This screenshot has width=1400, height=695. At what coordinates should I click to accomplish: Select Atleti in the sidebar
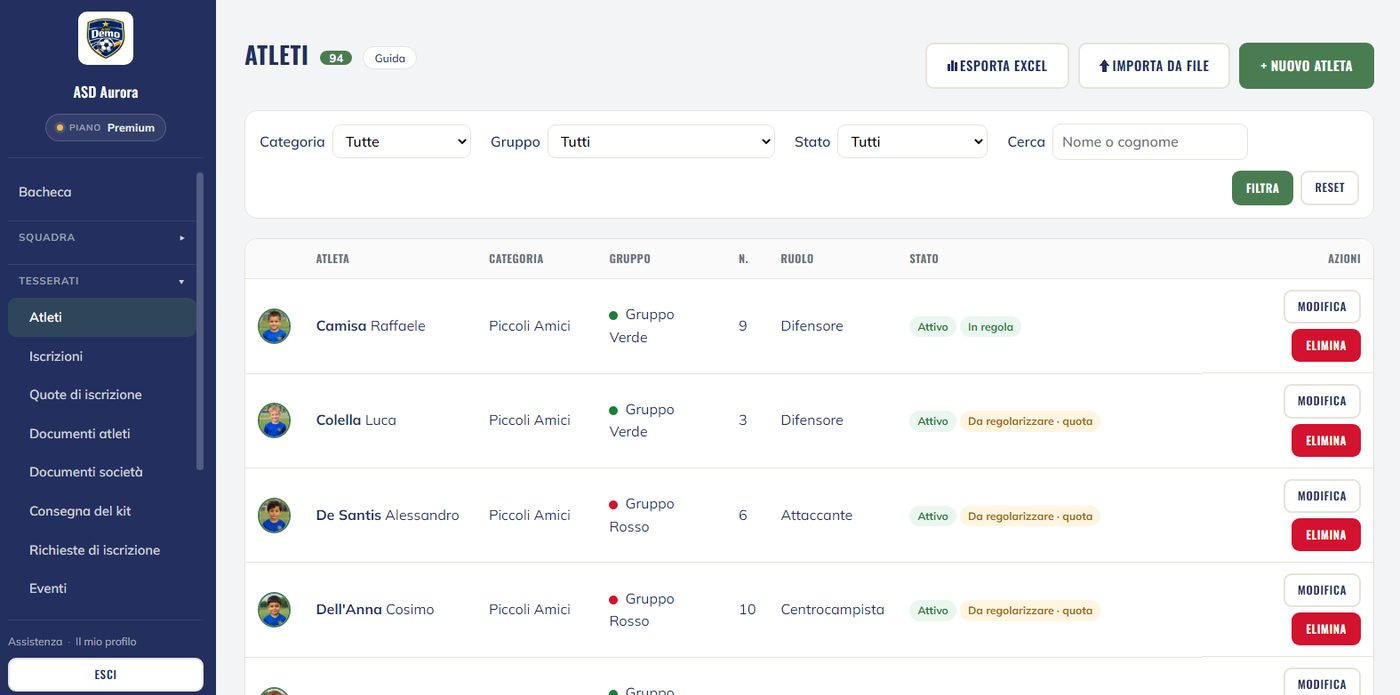pyautogui.click(x=102, y=317)
